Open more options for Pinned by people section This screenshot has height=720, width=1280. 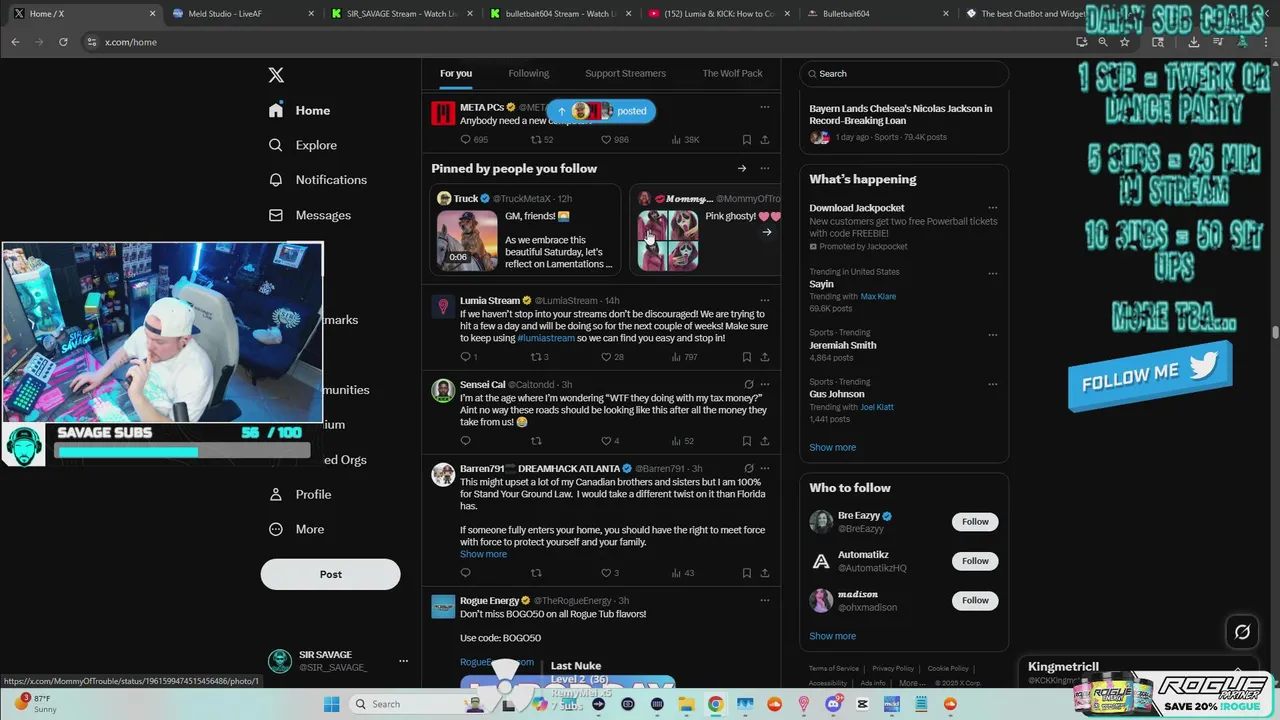coord(765,168)
